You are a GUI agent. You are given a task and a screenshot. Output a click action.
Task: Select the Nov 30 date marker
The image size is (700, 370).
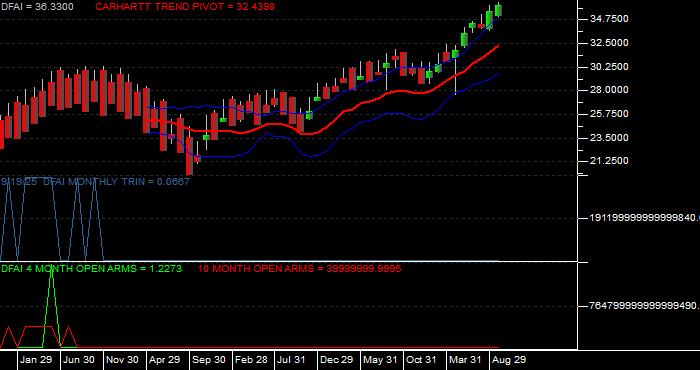coord(122,360)
